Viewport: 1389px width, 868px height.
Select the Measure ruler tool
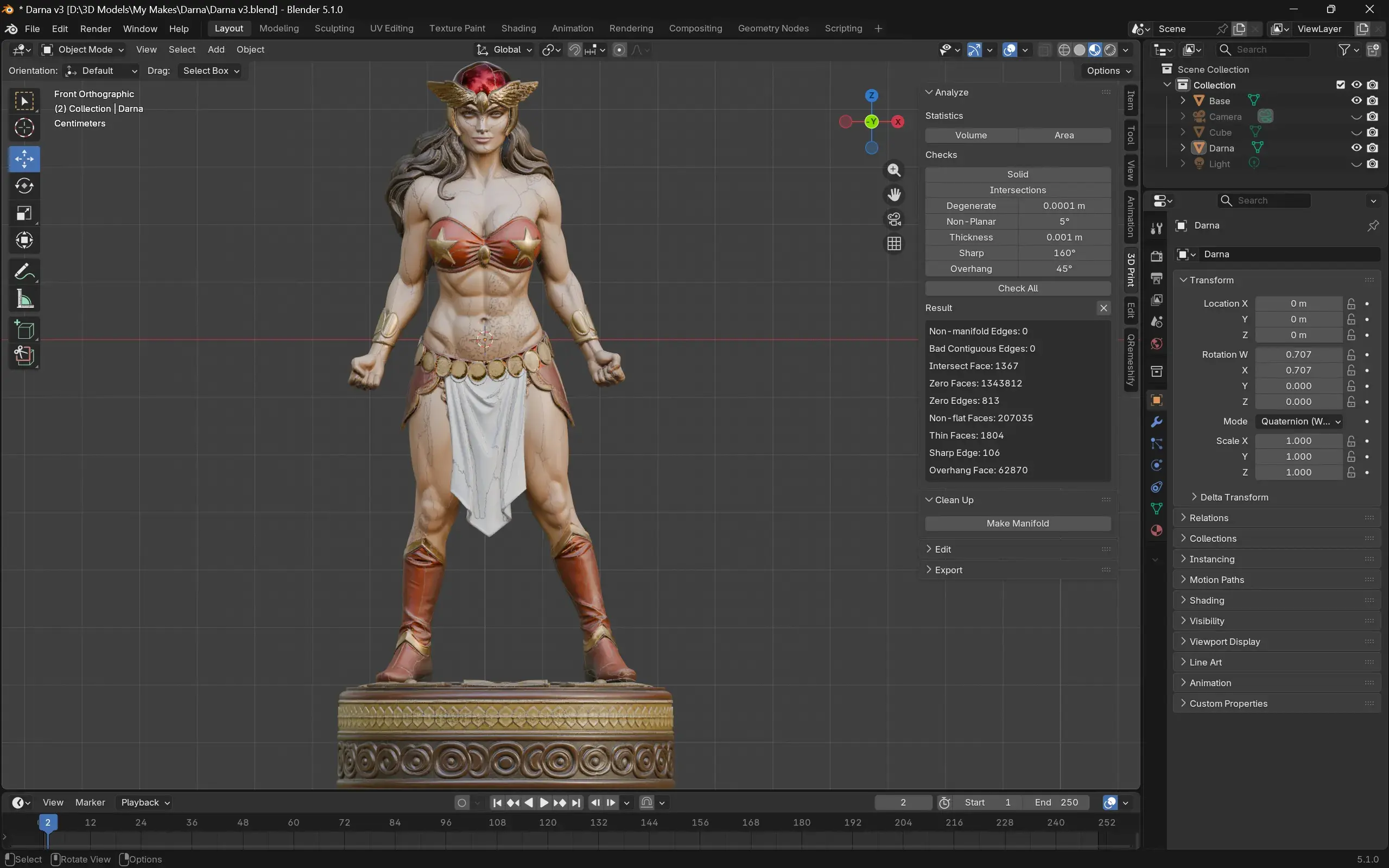click(24, 299)
